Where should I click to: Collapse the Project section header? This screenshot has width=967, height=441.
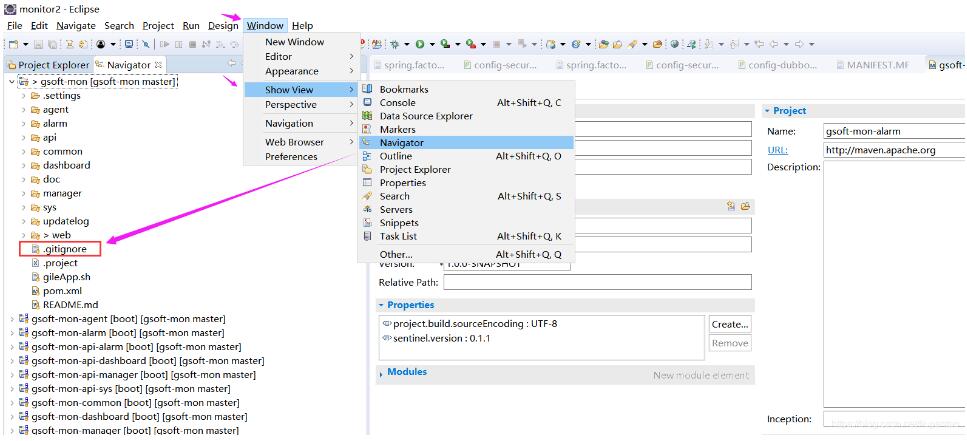tap(768, 111)
